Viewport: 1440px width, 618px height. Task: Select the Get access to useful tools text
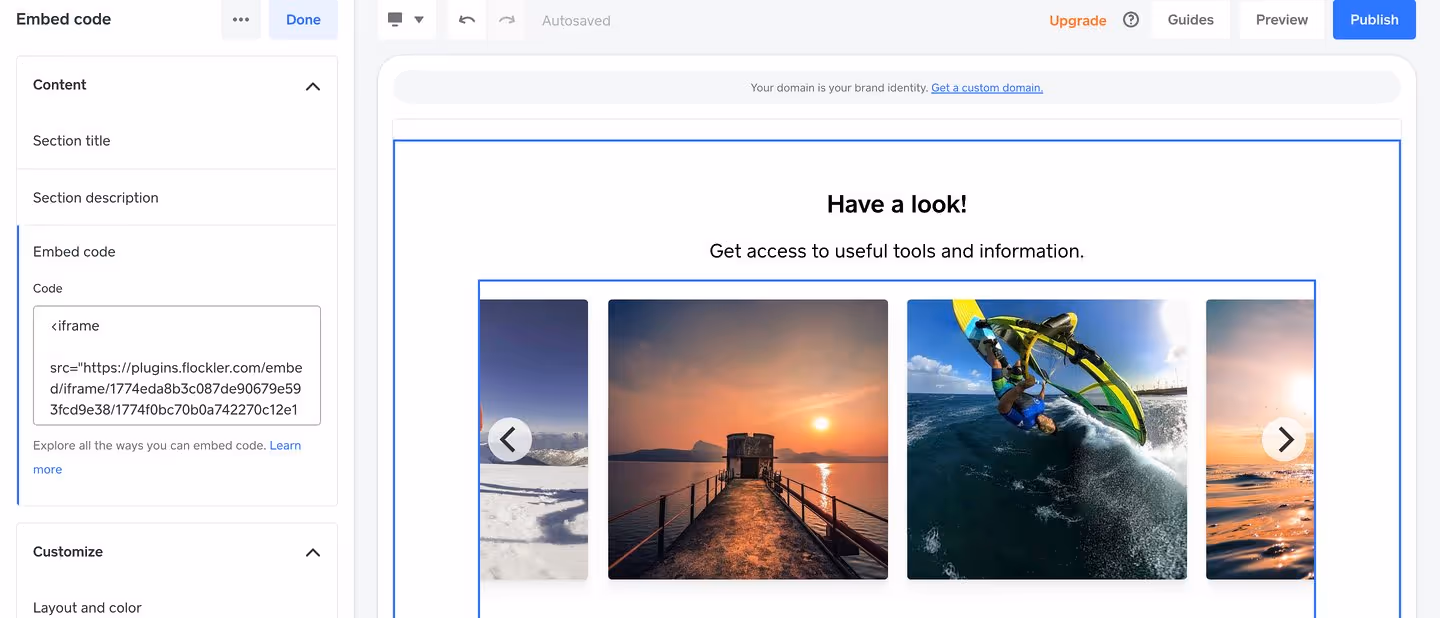tap(897, 251)
